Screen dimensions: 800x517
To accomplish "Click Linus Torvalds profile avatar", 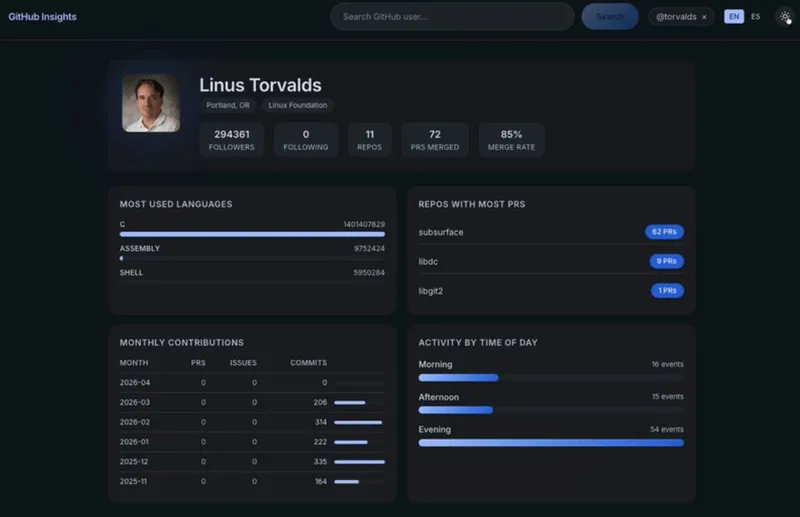I will pyautogui.click(x=151, y=103).
